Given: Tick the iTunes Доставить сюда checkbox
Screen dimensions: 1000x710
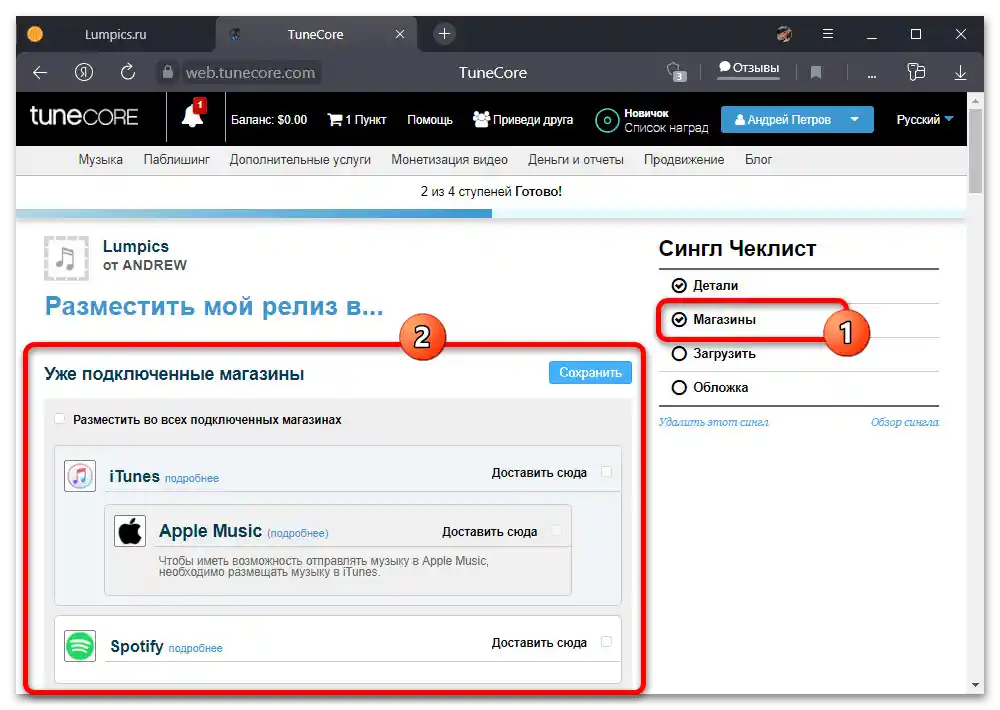Looking at the screenshot, I should pos(607,472).
